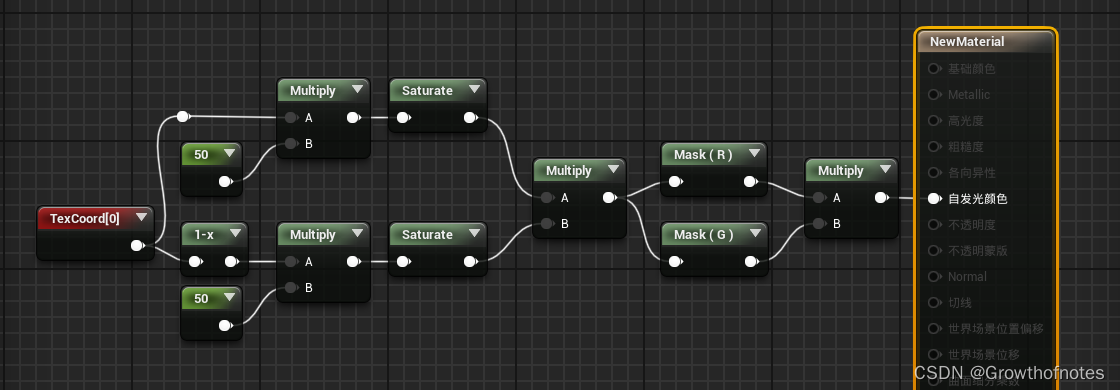Select the 1-x node title
This screenshot has height=390, width=1120.
(204, 234)
